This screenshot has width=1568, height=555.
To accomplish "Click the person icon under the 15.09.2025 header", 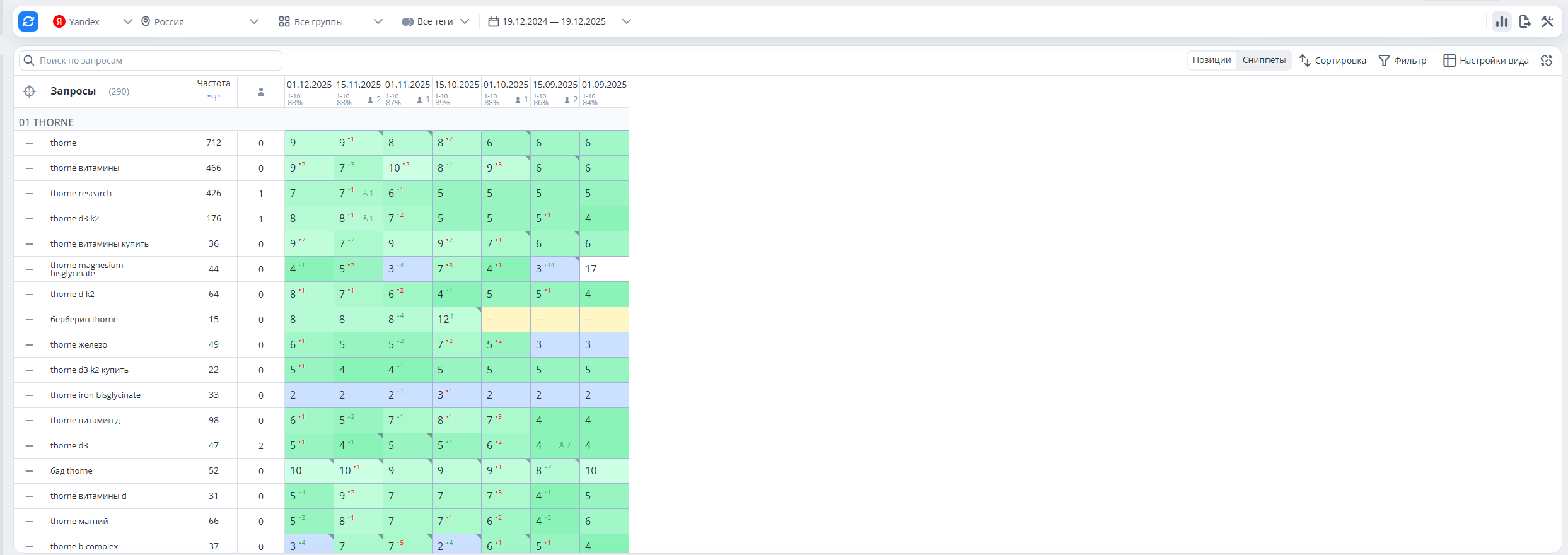I will click(567, 100).
